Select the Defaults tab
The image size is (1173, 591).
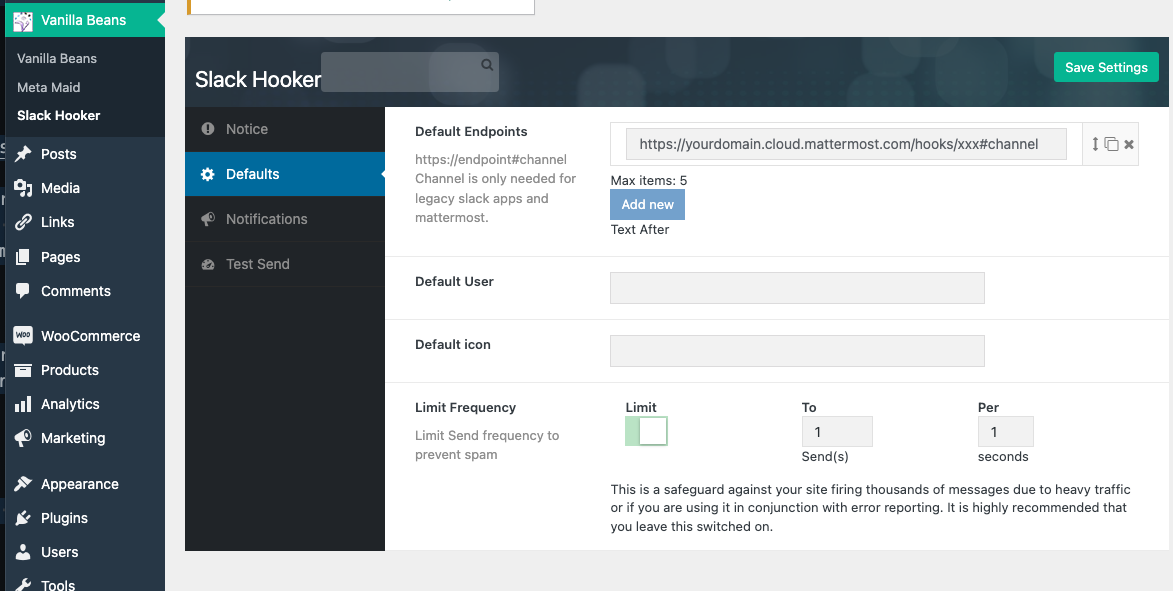[x=285, y=174]
